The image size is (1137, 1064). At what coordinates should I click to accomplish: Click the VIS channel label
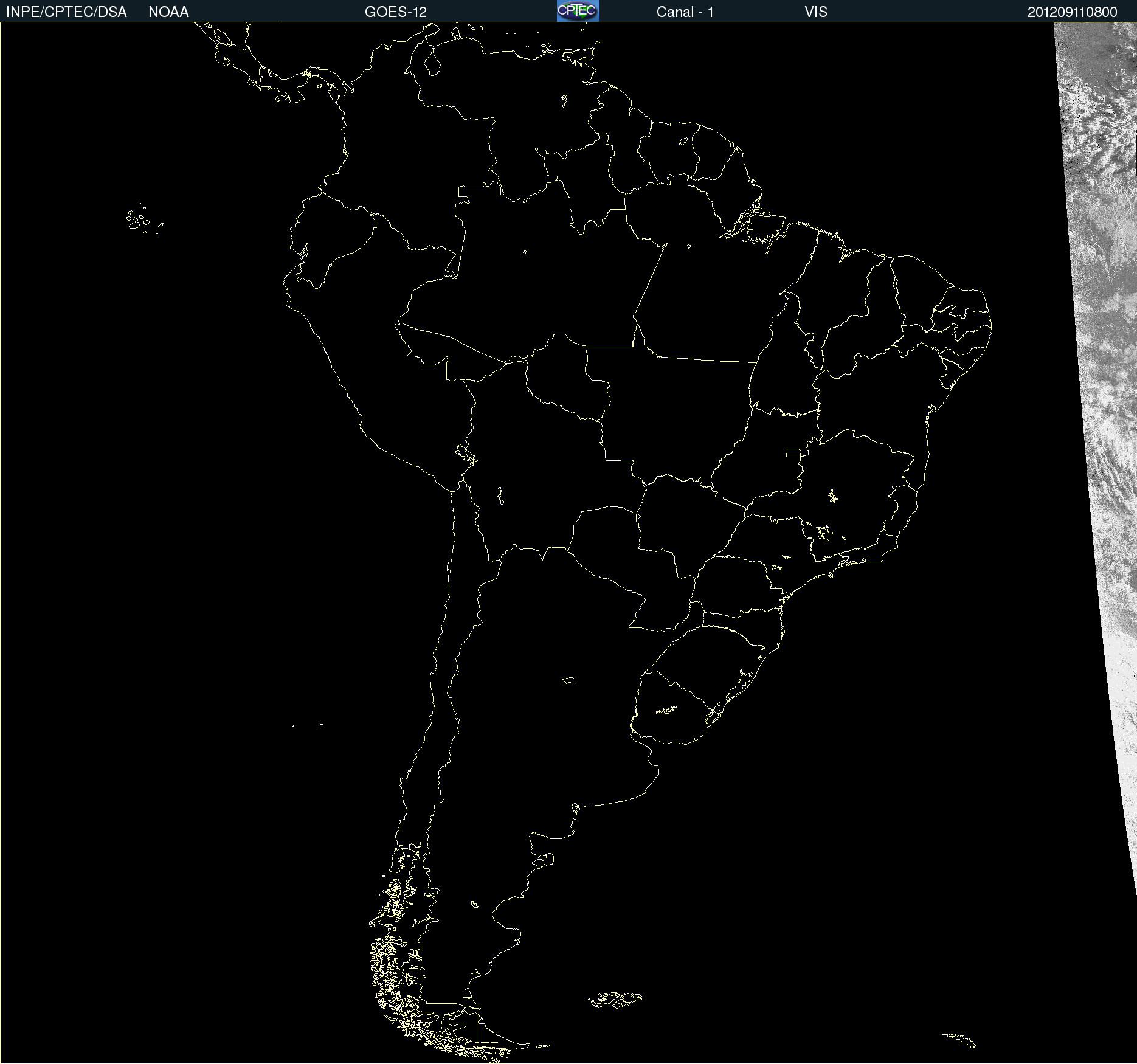pos(816,12)
